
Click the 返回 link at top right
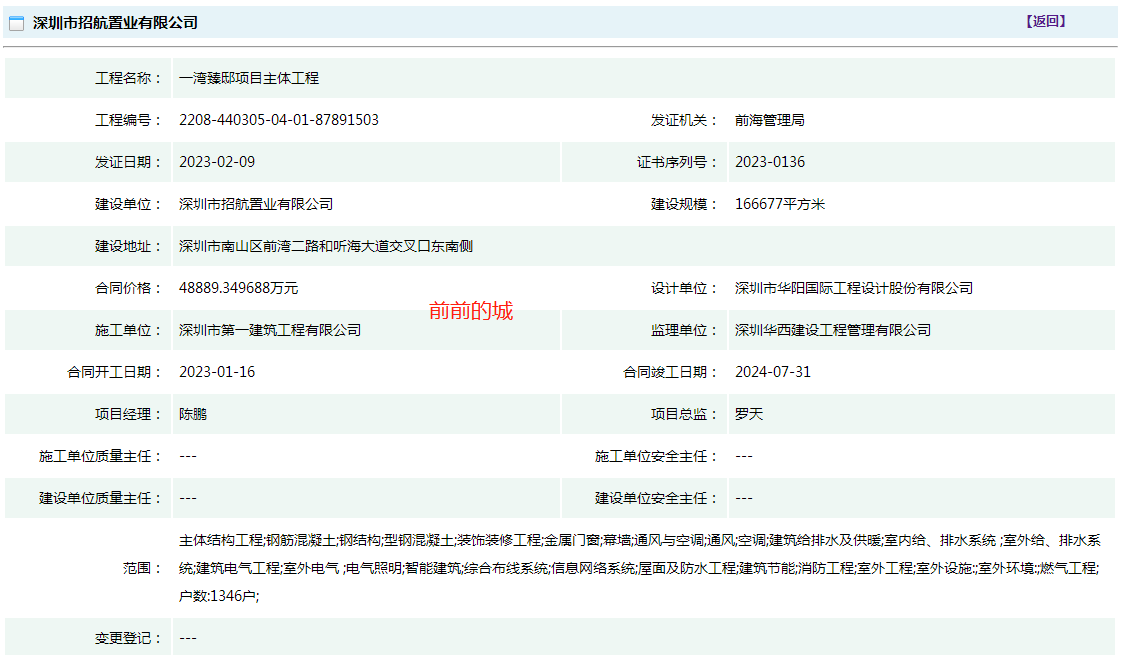(x=1046, y=21)
